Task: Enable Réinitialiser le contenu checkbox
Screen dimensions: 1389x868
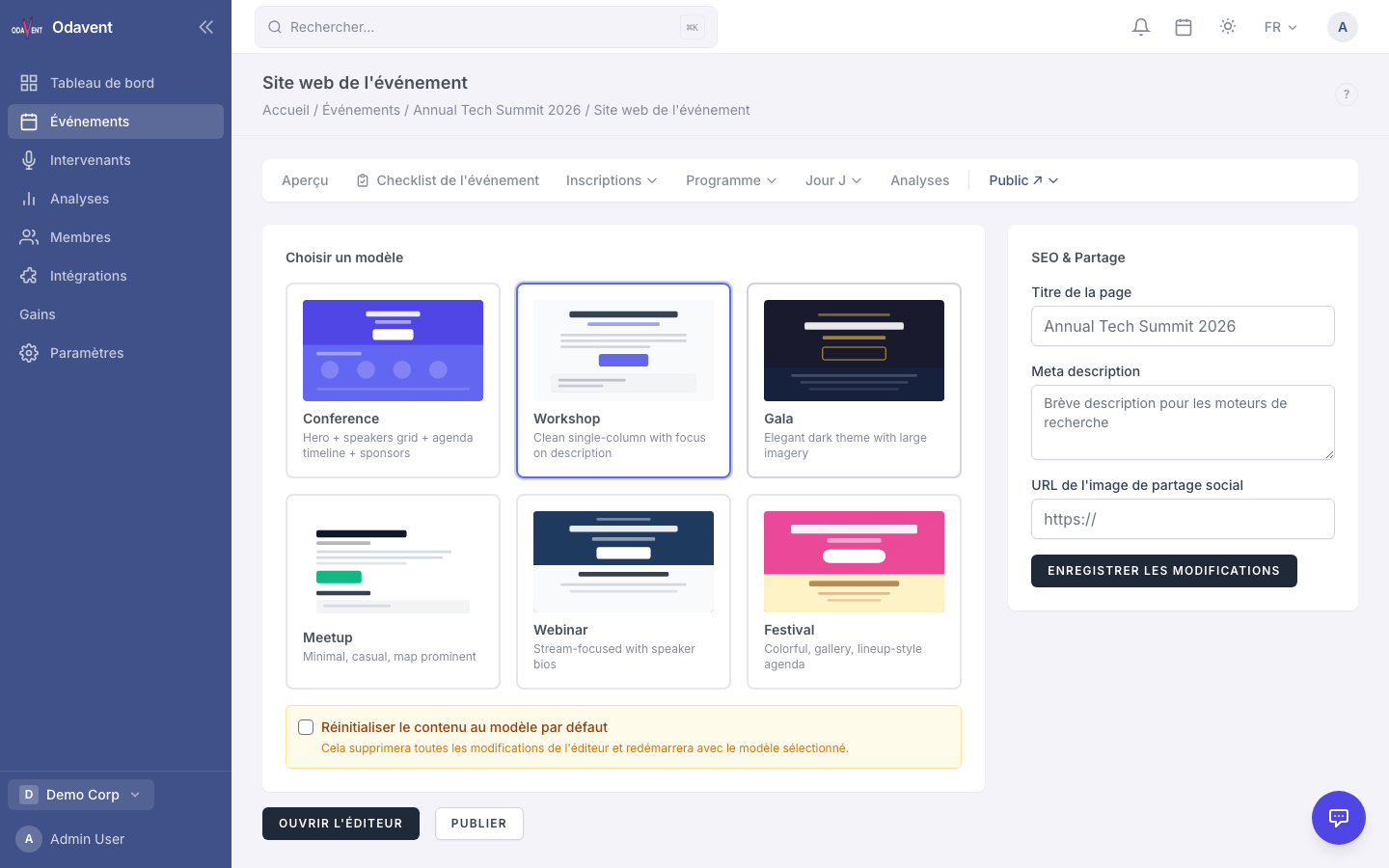Action: 306,727
